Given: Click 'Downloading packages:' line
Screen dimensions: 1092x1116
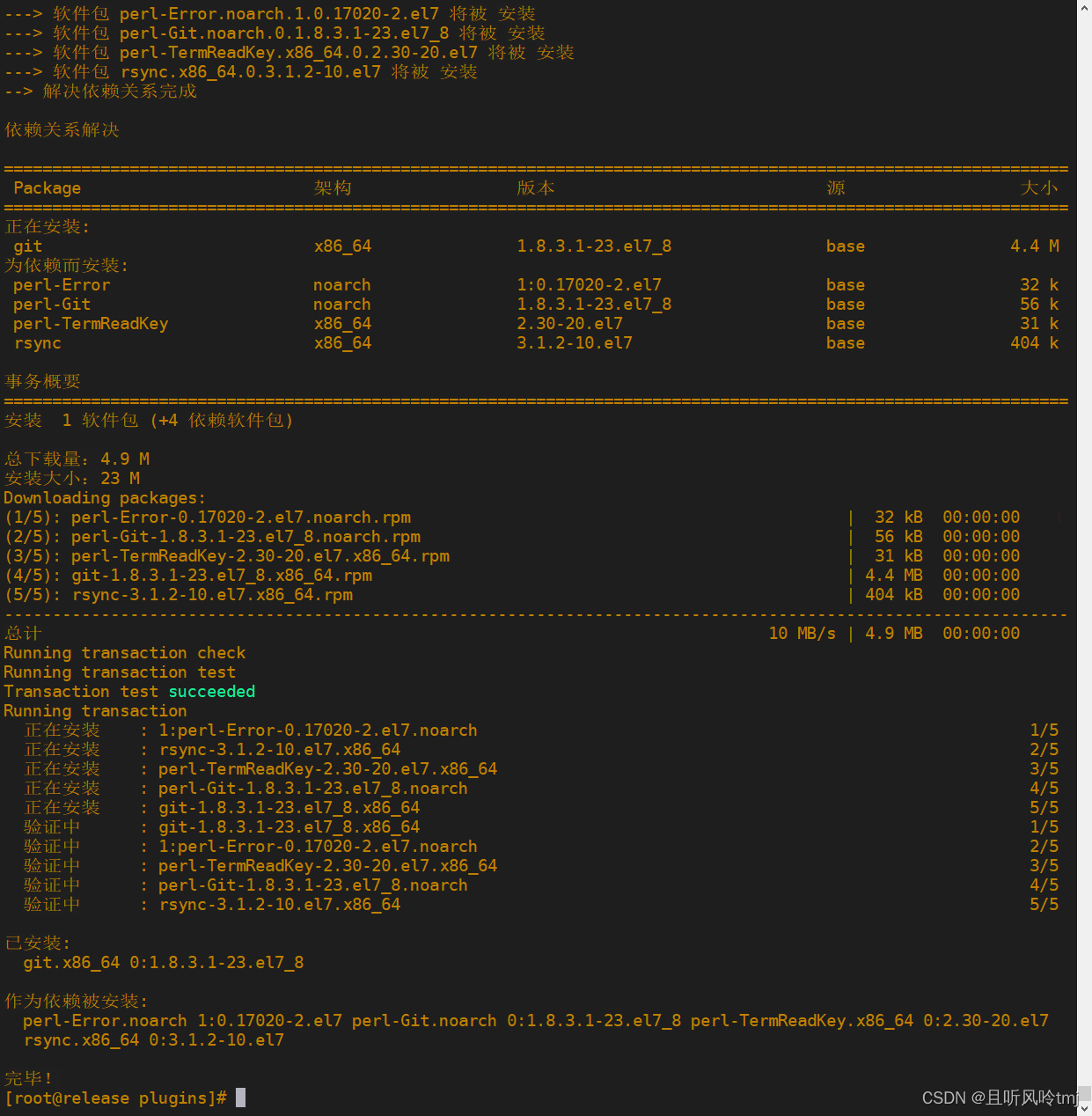Looking at the screenshot, I should click(105, 497).
